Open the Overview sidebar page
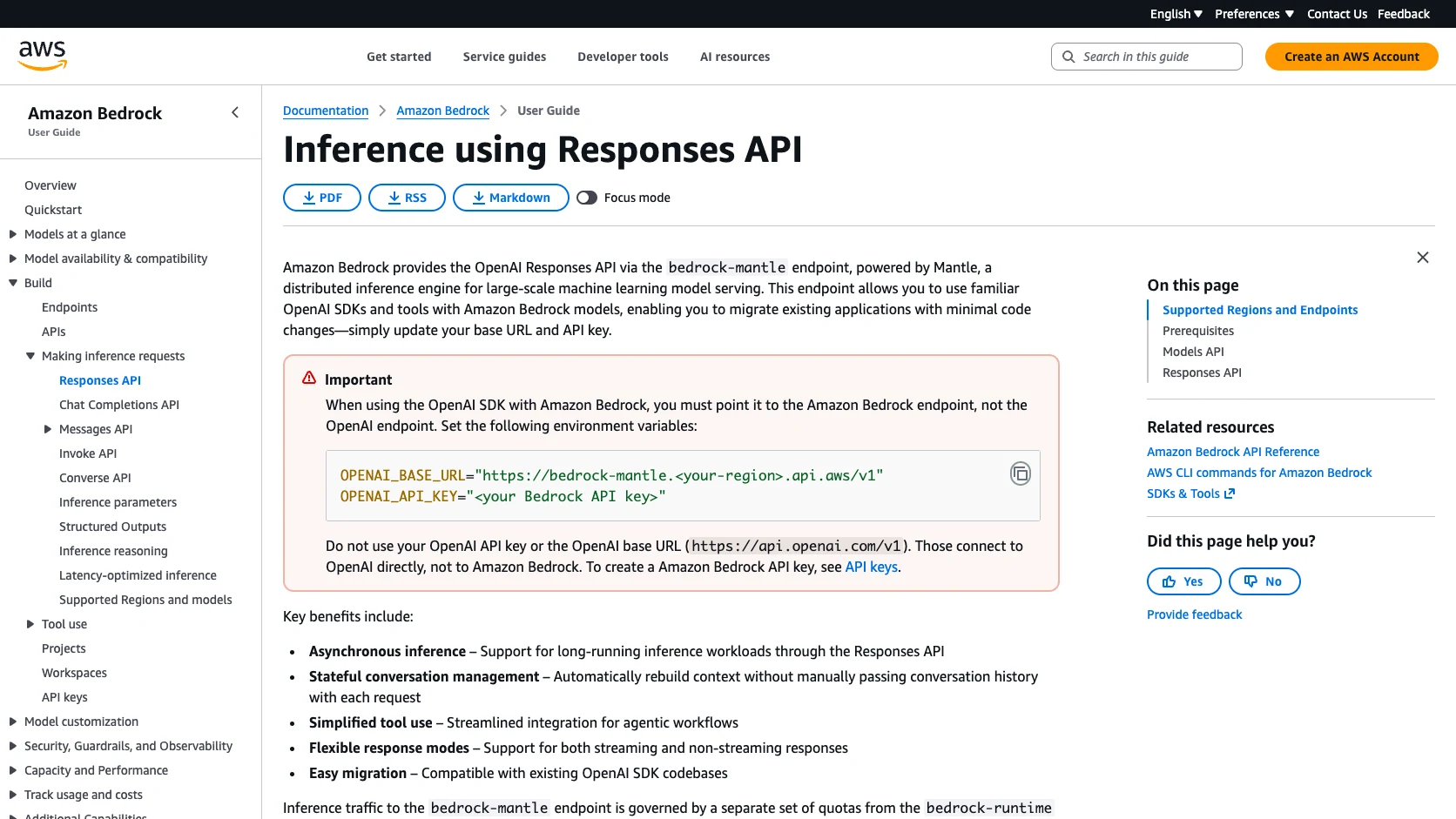Image resolution: width=1456 pixels, height=819 pixels. 51,185
